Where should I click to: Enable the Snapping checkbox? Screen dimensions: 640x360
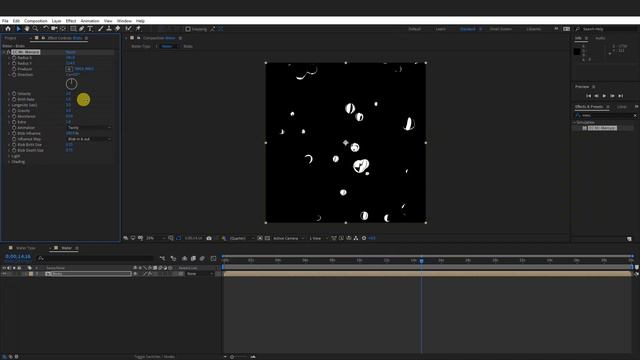(188, 29)
